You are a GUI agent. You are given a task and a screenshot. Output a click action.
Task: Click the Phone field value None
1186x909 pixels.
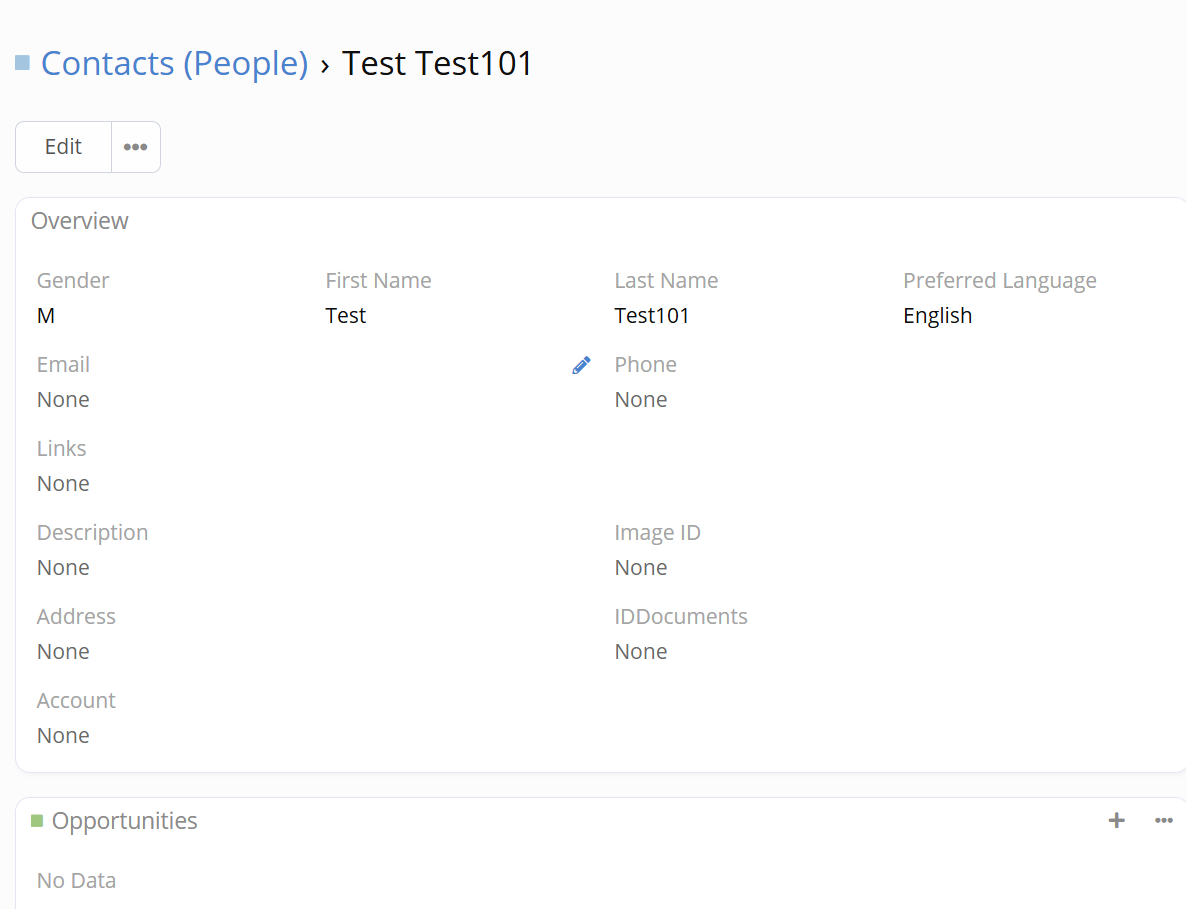pos(641,400)
